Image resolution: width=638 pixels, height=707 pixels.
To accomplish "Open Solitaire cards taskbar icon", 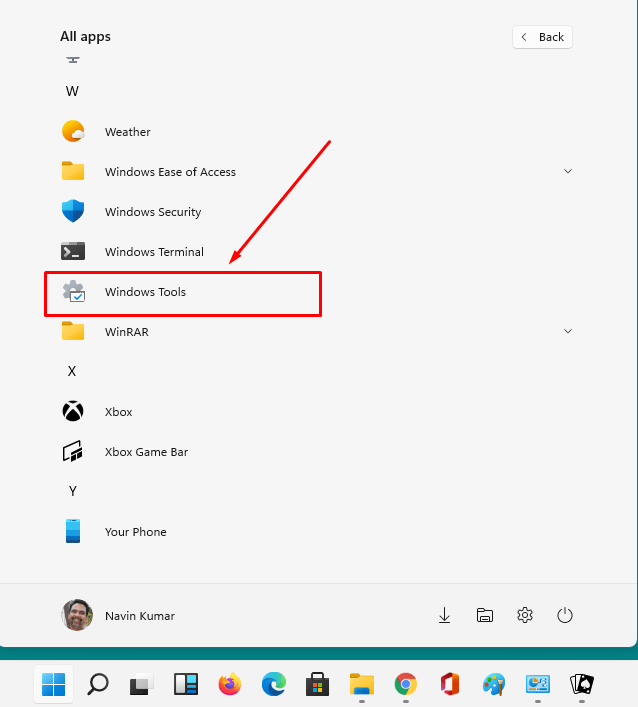I will pos(582,684).
